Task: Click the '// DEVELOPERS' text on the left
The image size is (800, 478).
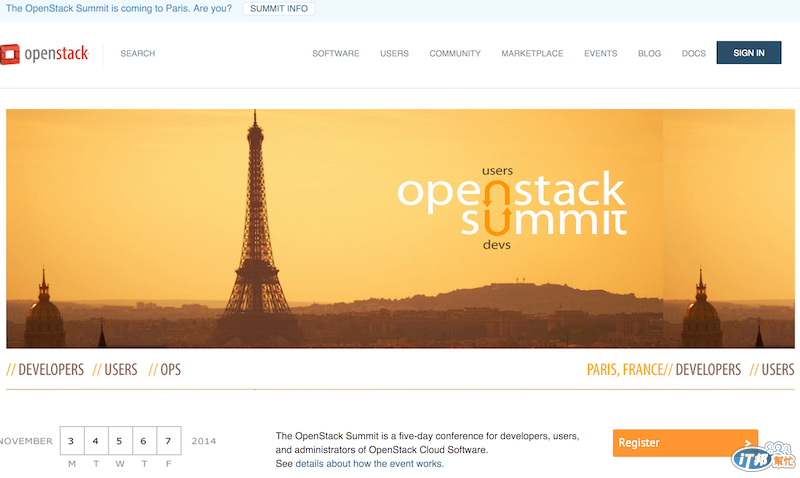Action: [x=45, y=369]
